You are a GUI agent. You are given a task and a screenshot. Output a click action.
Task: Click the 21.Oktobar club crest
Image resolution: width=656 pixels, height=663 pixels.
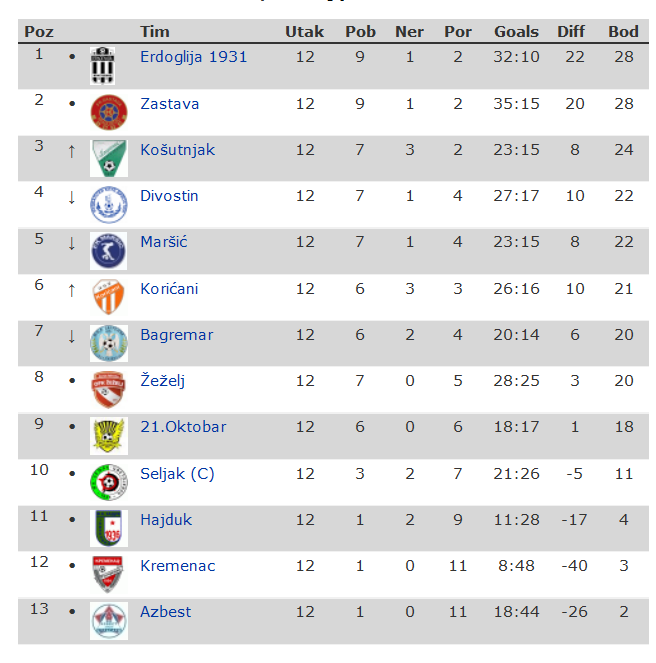click(x=106, y=435)
